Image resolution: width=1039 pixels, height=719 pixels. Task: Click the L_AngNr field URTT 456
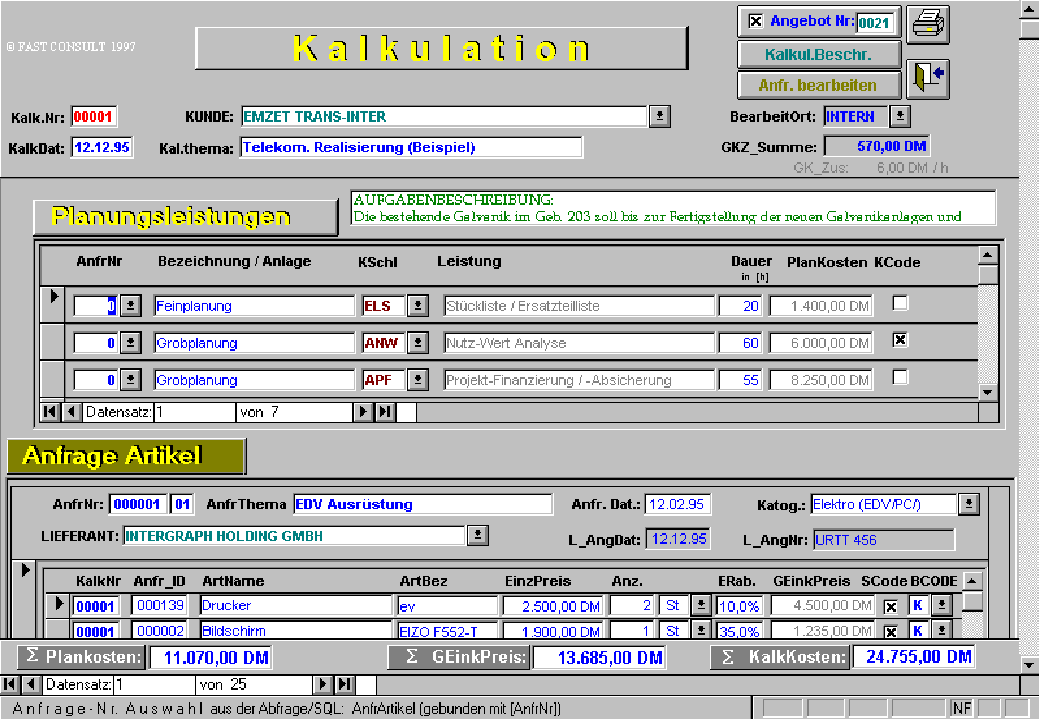[x=884, y=539]
